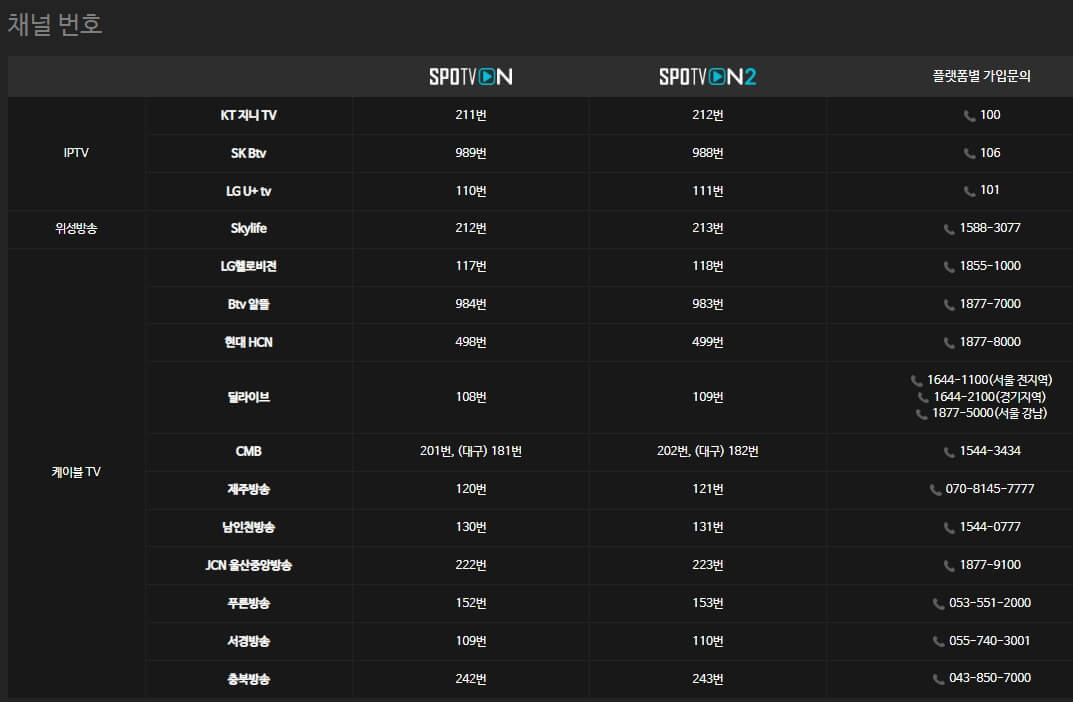Click phone icon beside 070-8145-7777

935,490
